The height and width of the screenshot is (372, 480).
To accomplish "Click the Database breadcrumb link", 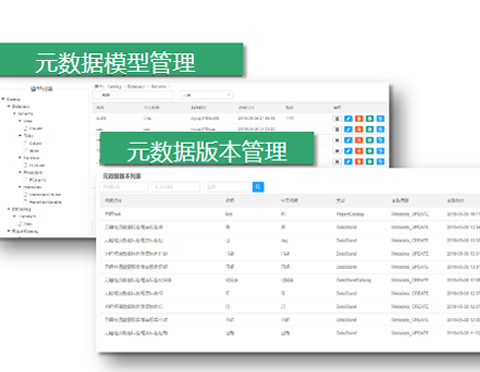I will (x=136, y=86).
